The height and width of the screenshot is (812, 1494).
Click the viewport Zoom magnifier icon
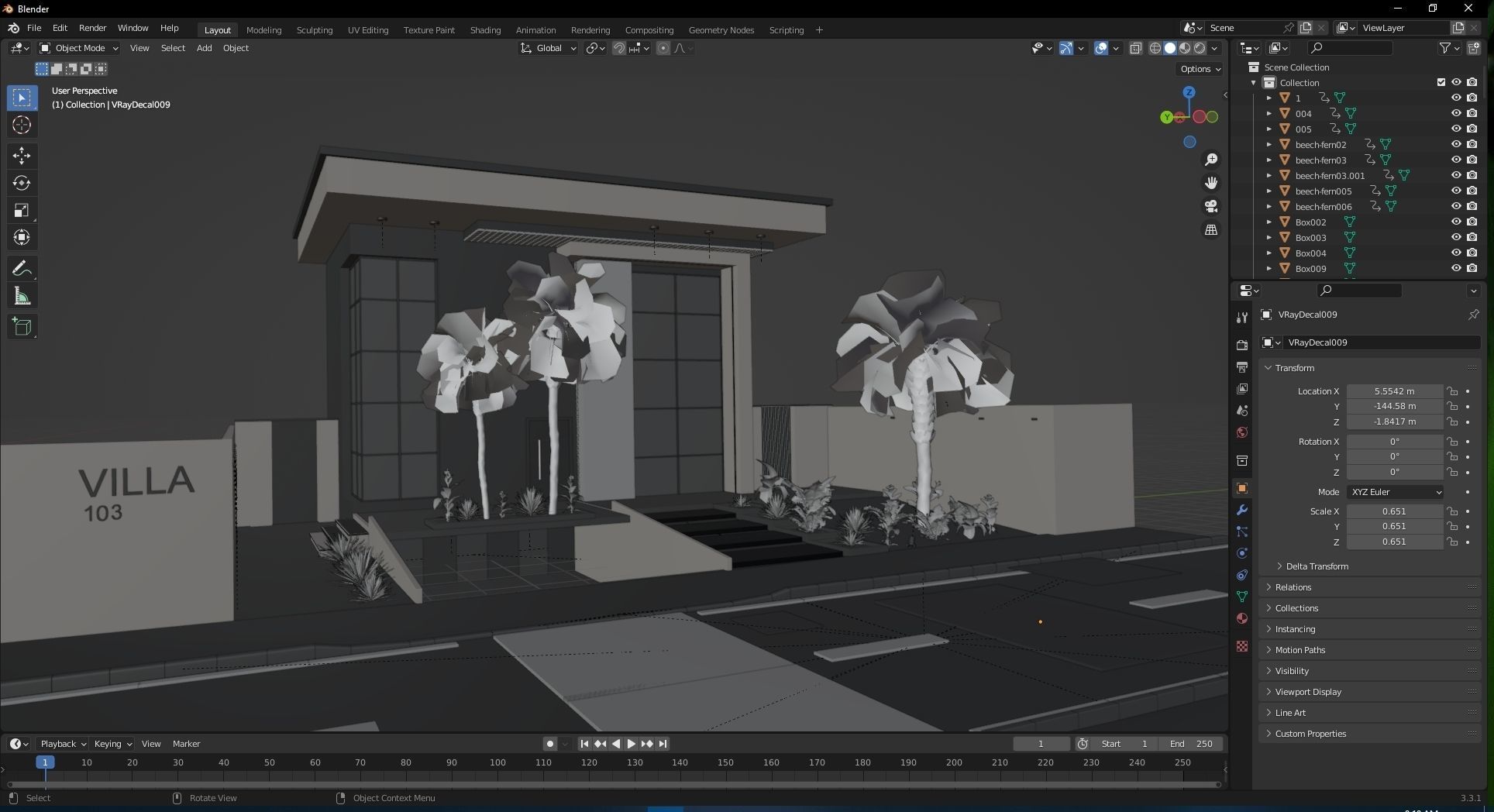point(1211,160)
